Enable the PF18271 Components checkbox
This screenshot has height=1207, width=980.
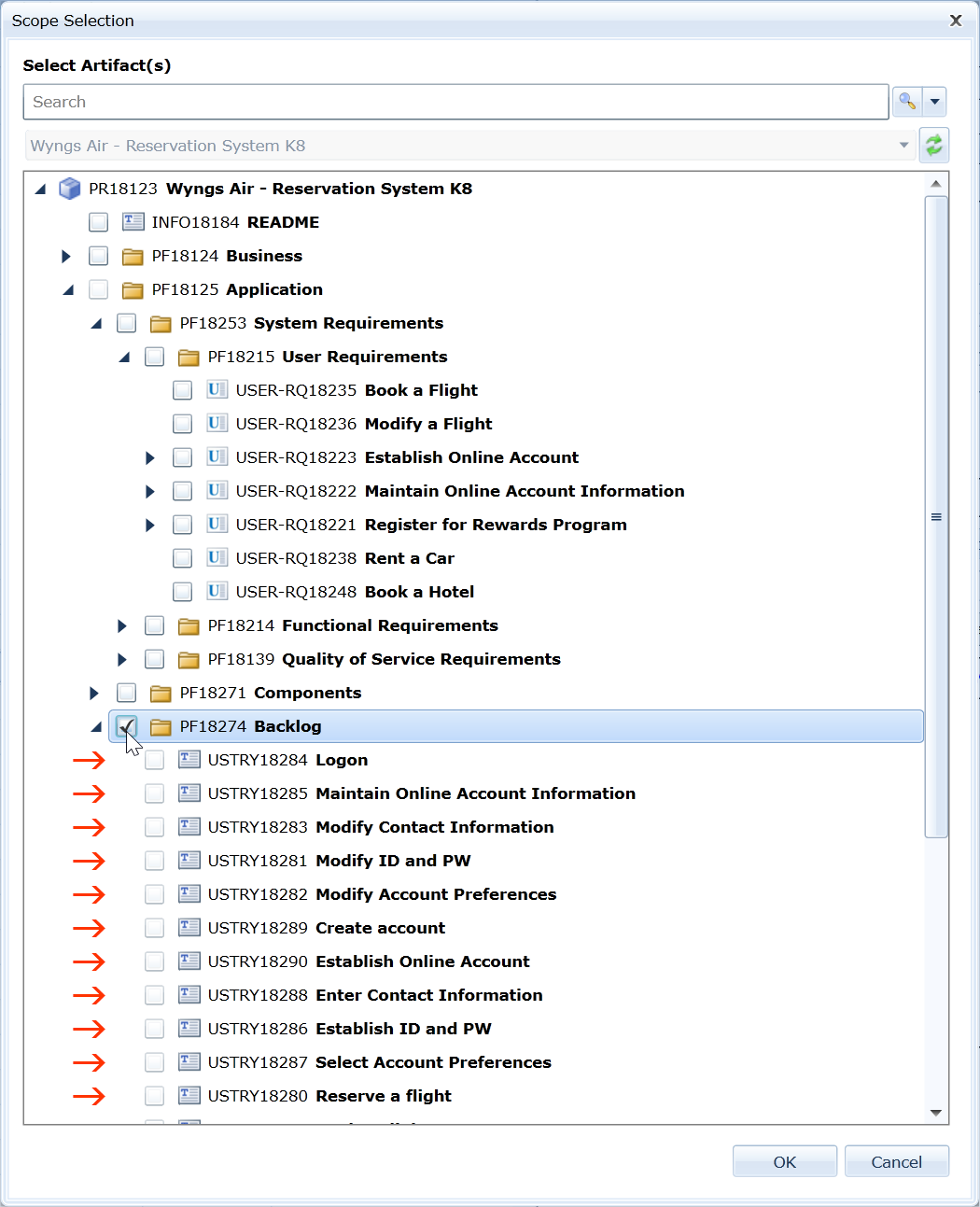pos(127,693)
